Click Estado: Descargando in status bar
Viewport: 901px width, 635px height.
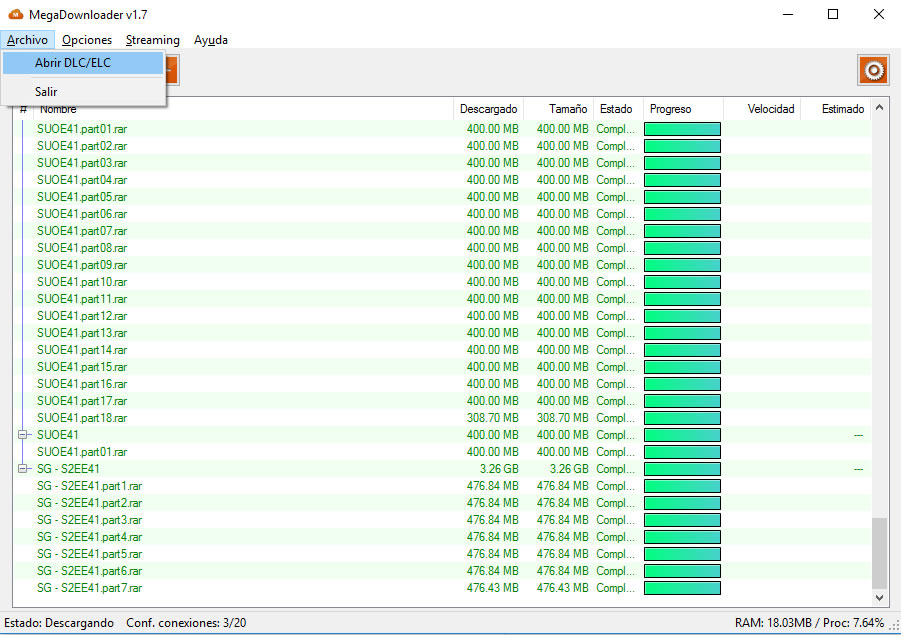coord(59,623)
